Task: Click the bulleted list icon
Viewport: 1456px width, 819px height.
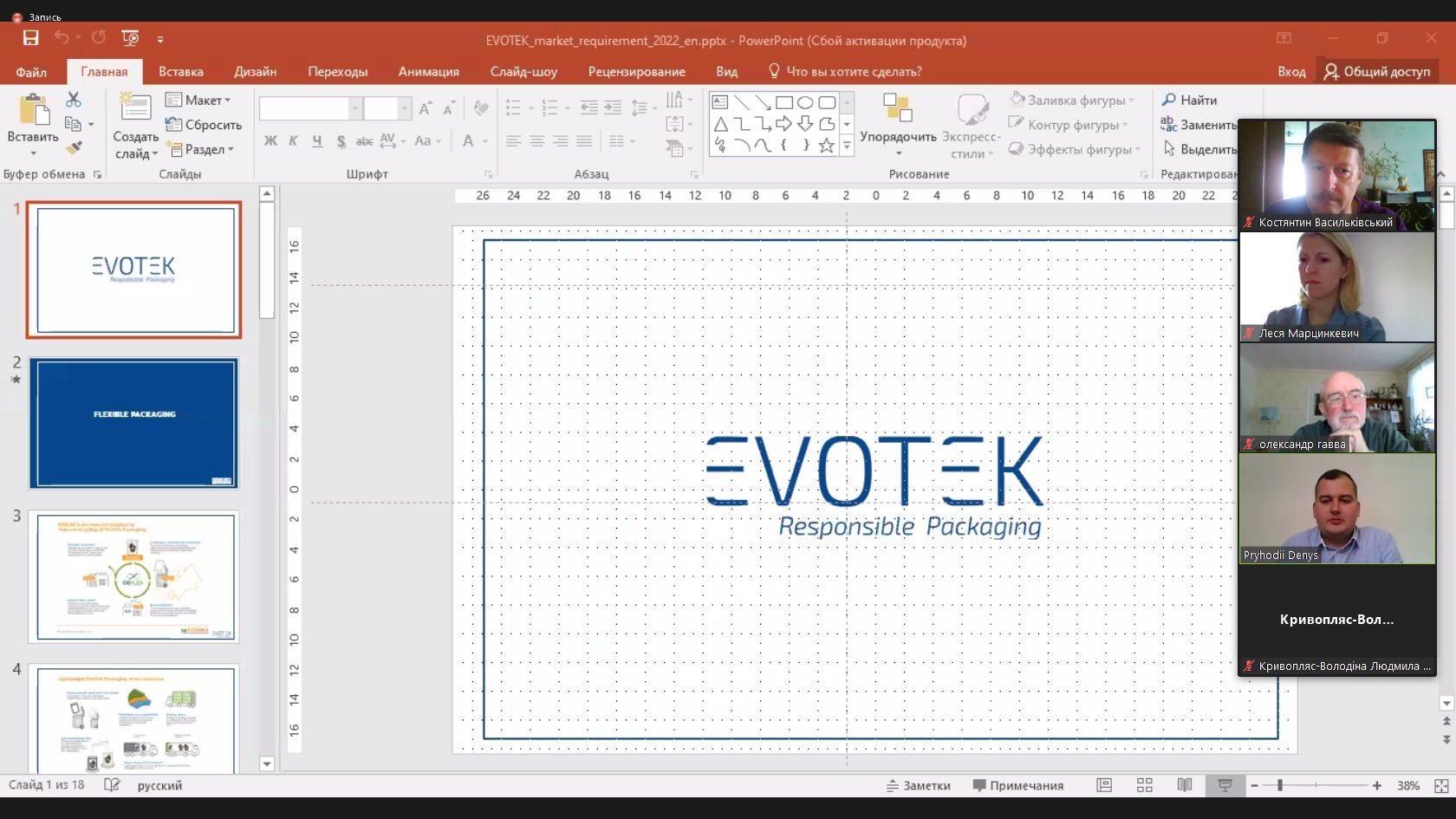Action: click(513, 108)
